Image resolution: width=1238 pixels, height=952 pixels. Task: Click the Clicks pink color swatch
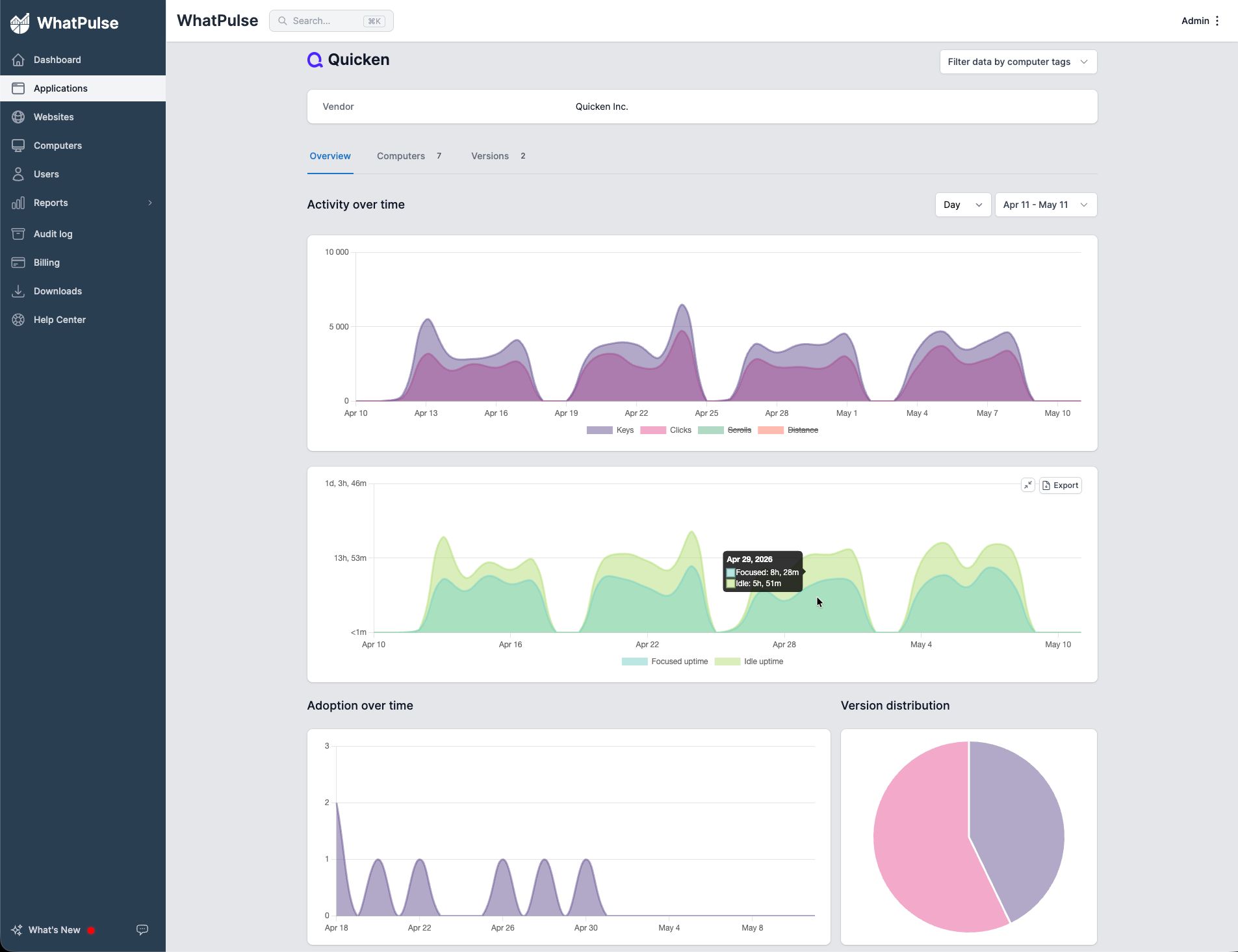coord(653,430)
